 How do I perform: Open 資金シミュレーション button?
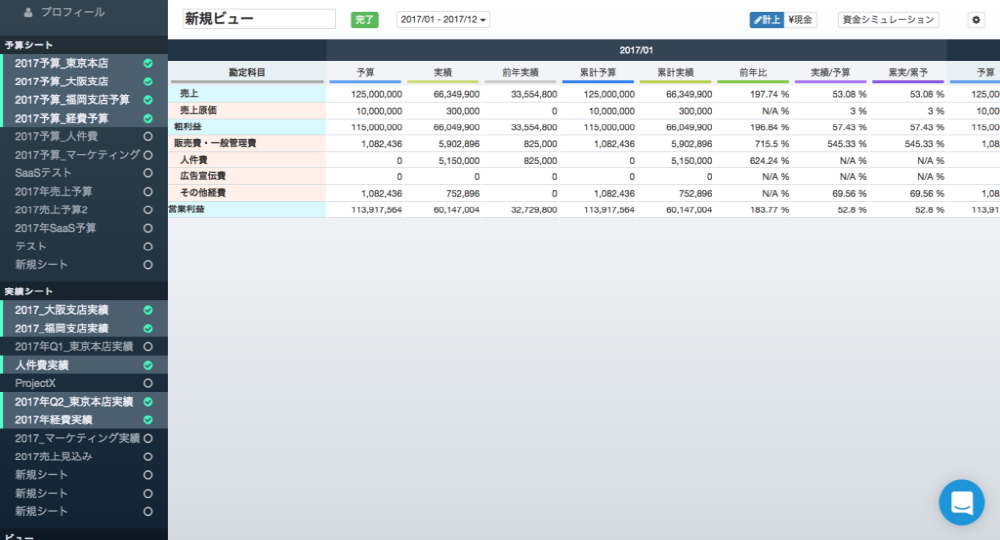point(888,20)
